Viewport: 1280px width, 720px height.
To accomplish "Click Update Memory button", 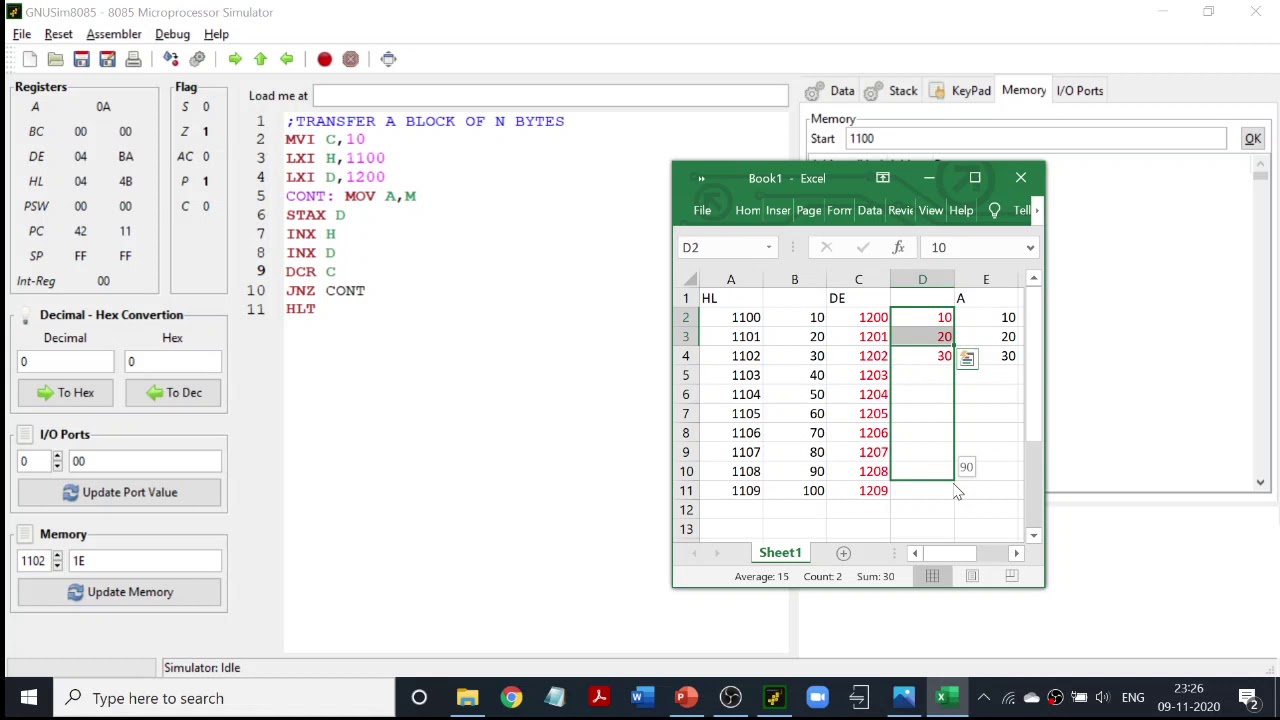I will pyautogui.click(x=119, y=592).
